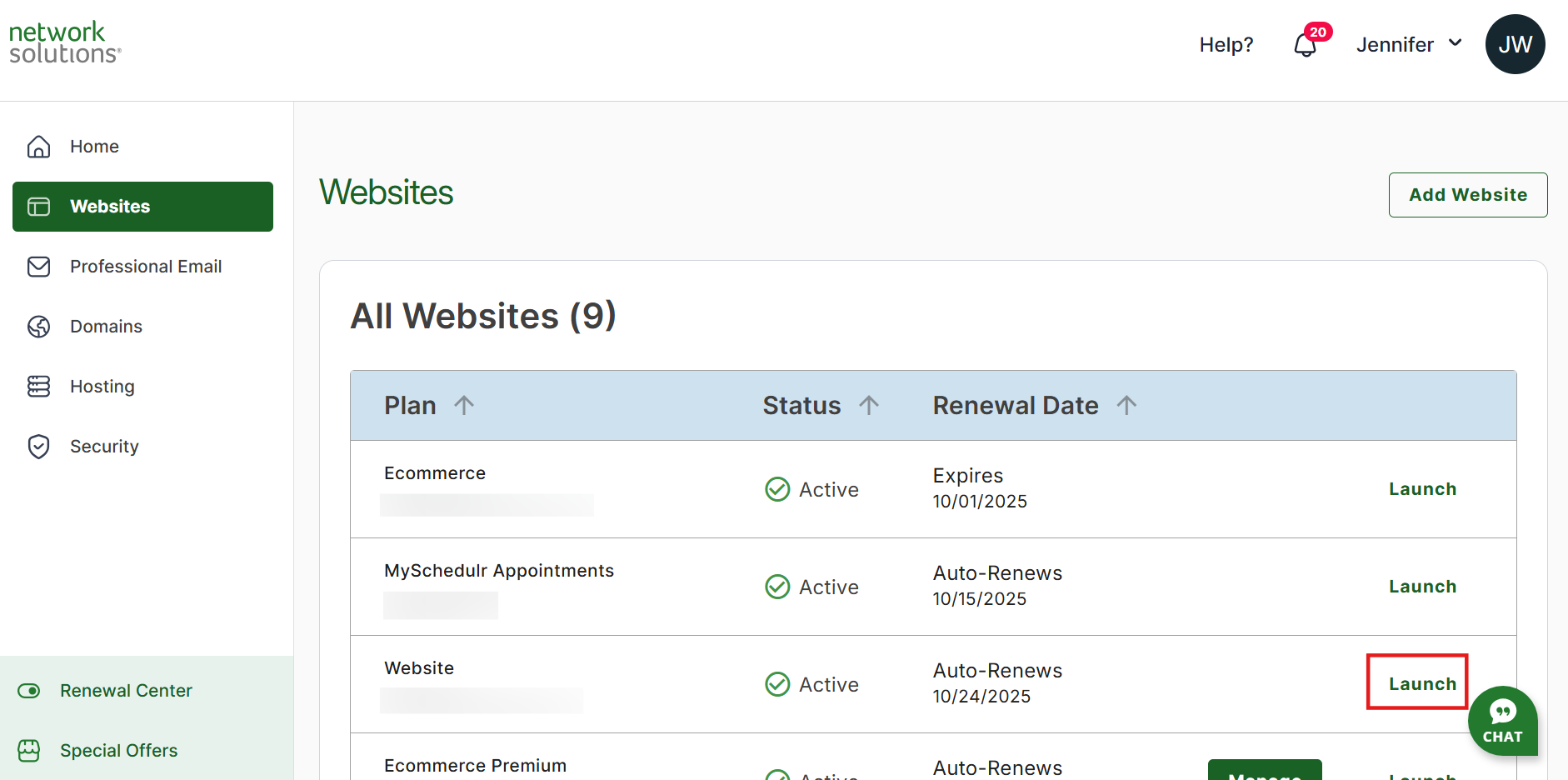Click the Security shield icon
This screenshot has height=780, width=1568.
39,447
